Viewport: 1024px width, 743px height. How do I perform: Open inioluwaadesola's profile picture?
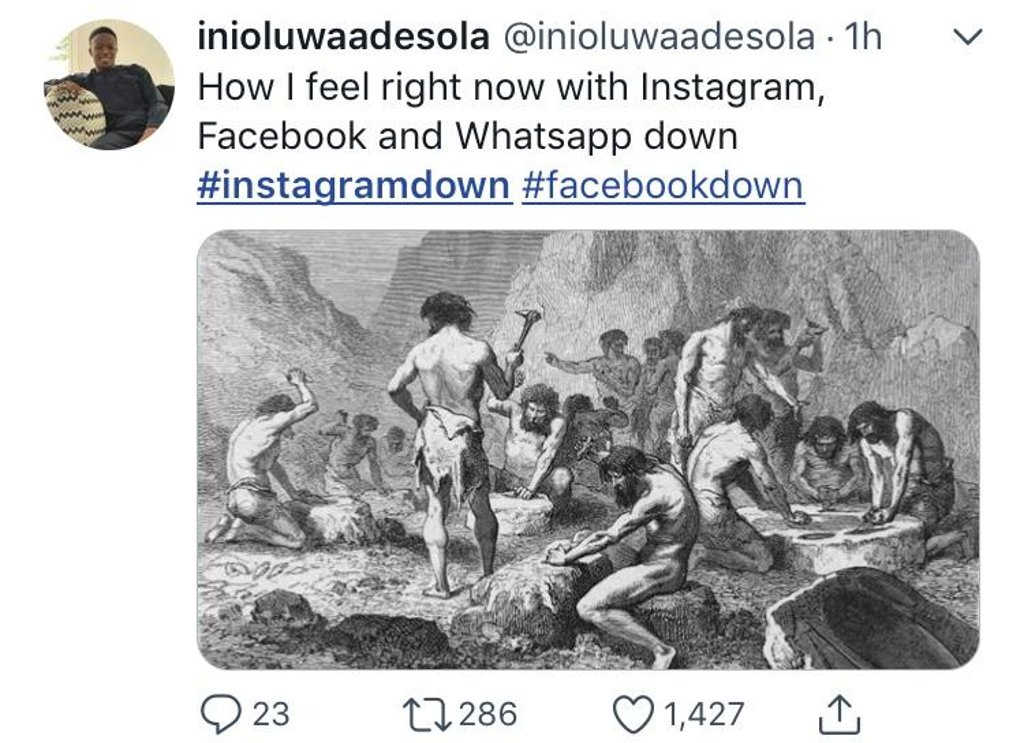(110, 85)
